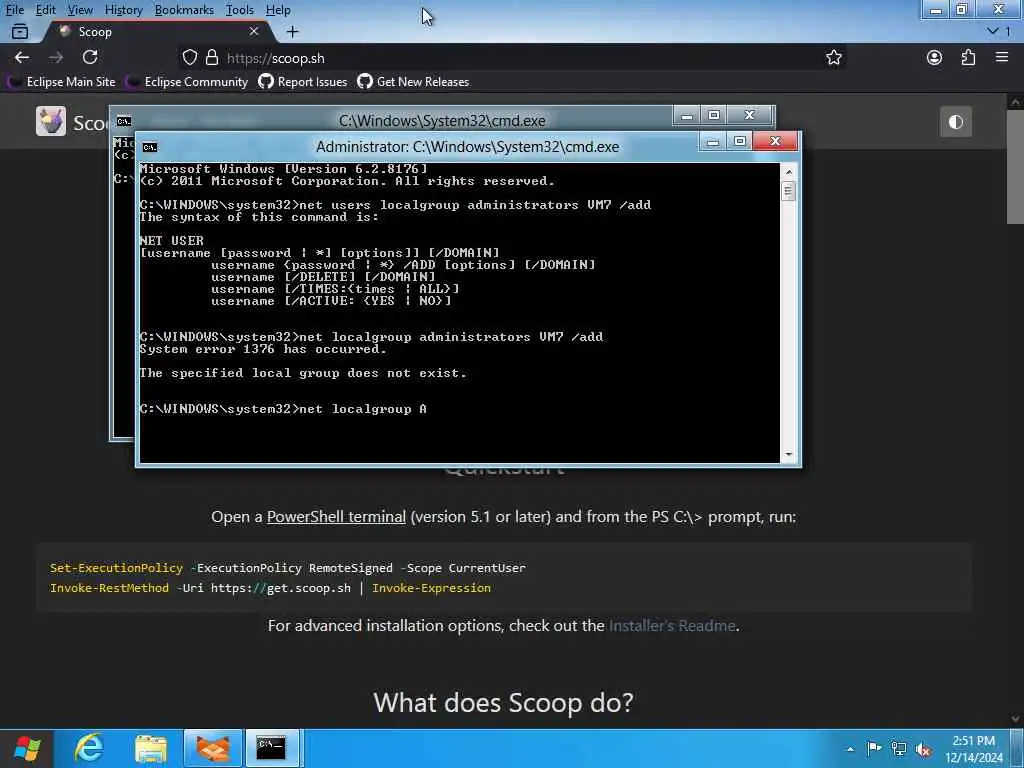The image size is (1024, 768).
Task: Open the browser hamburger menu
Action: tap(1002, 57)
